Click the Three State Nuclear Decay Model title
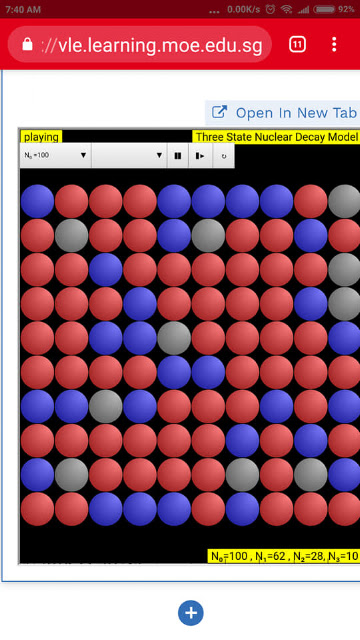 point(276,137)
